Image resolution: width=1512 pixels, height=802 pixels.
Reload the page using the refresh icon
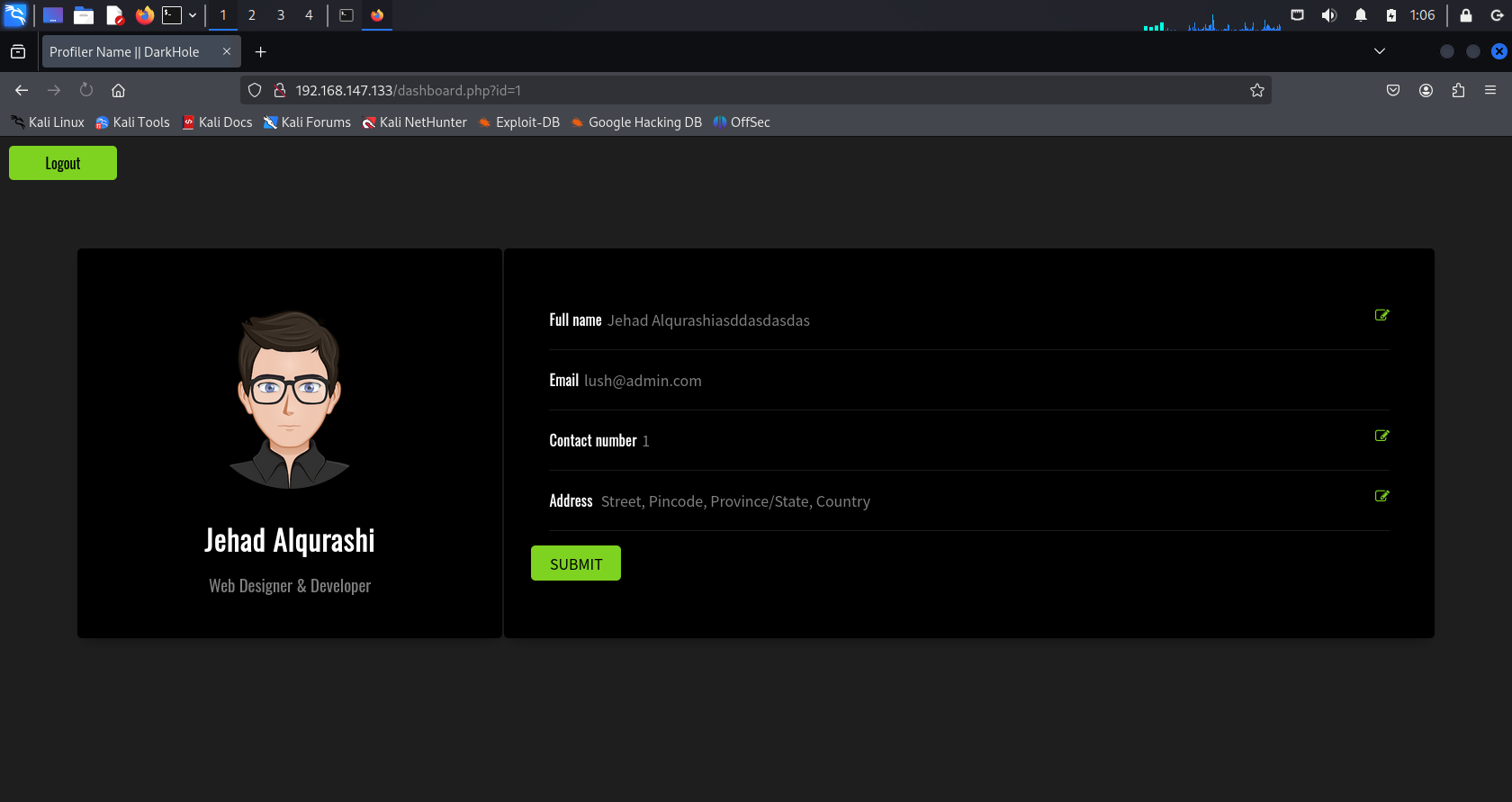(x=86, y=90)
